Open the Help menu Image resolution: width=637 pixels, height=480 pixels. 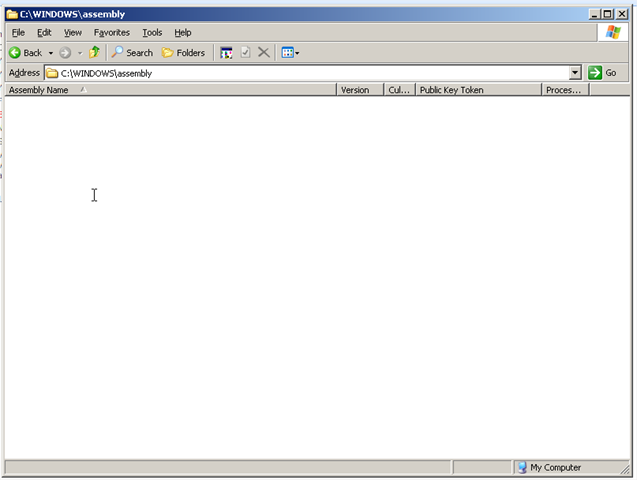pos(183,32)
